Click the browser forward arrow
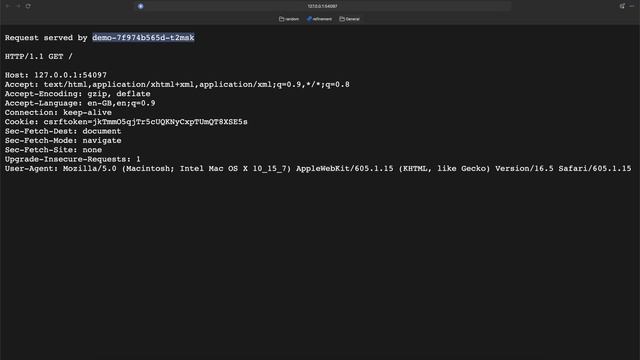Screen dimensions: 640x360 click(x=18, y=6)
